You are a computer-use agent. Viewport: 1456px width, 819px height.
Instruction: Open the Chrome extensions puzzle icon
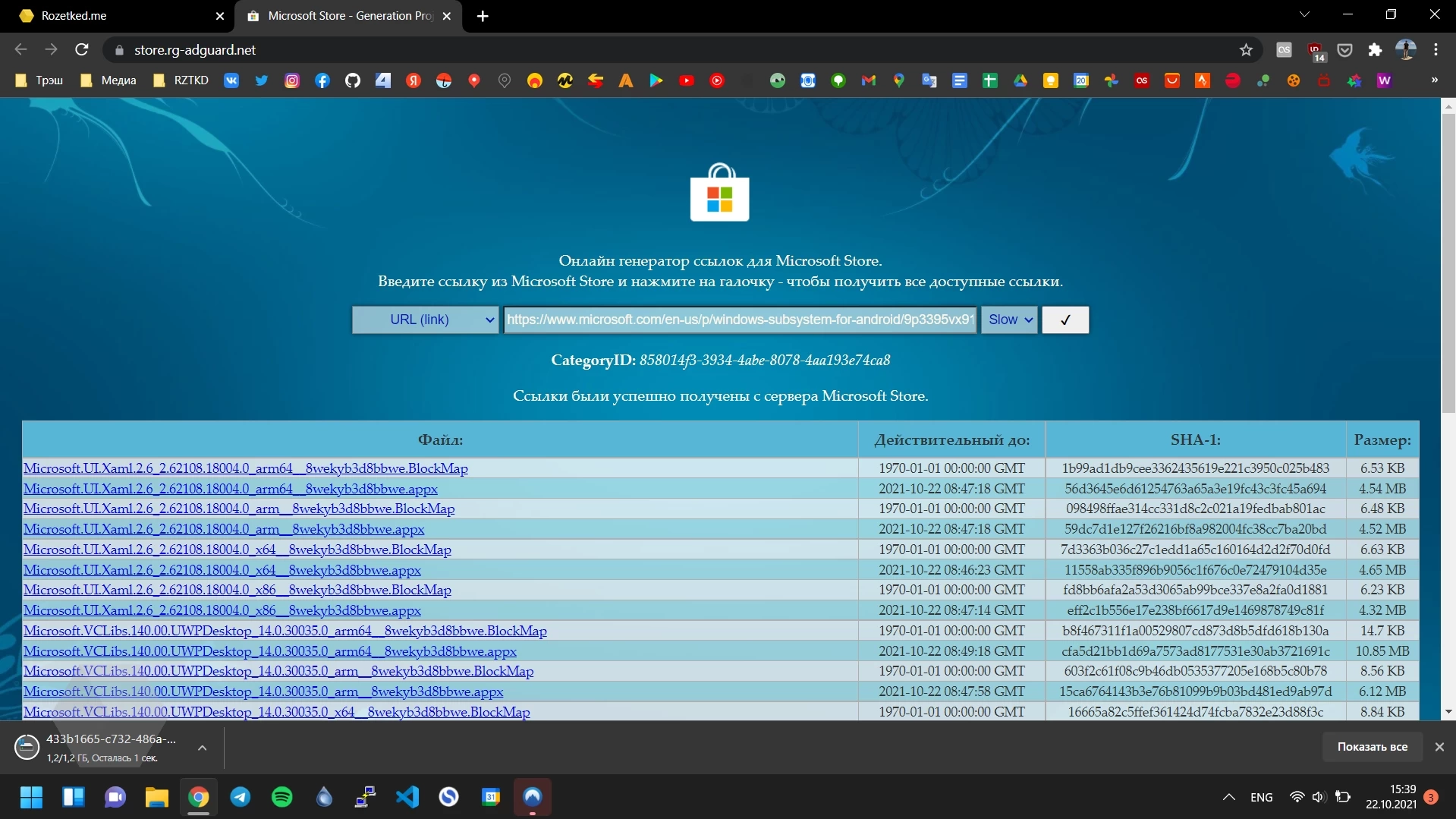[1375, 50]
